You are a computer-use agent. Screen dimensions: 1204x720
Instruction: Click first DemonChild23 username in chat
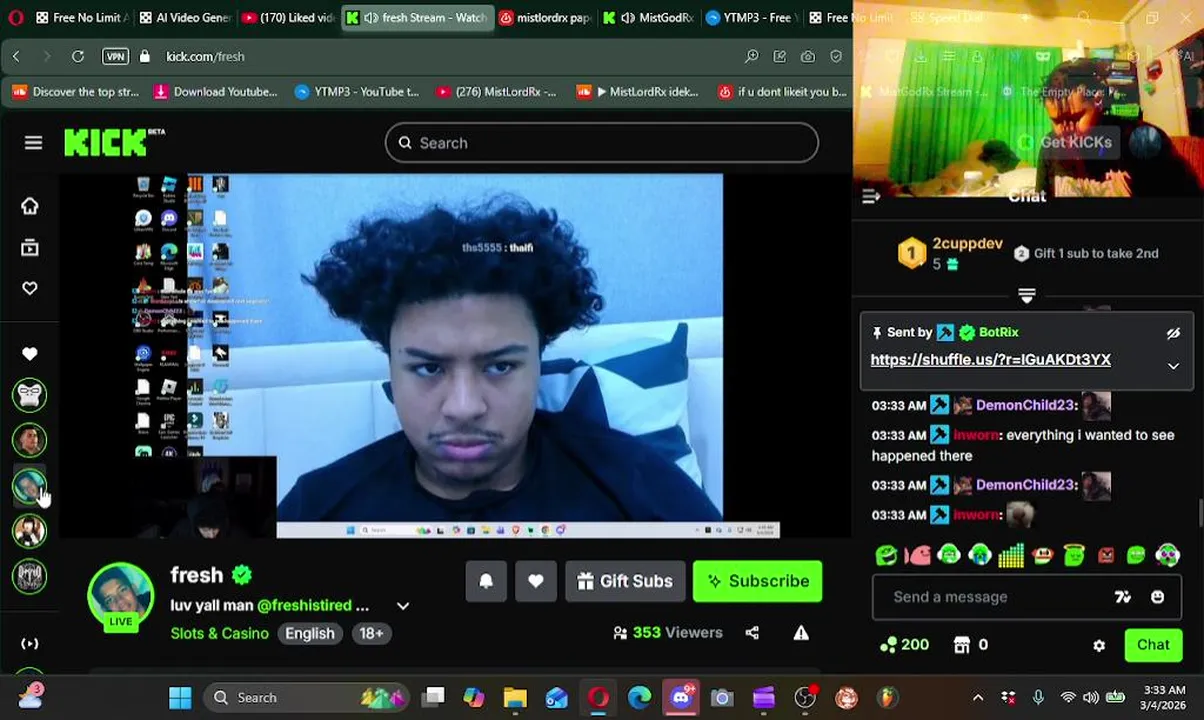pos(1025,405)
